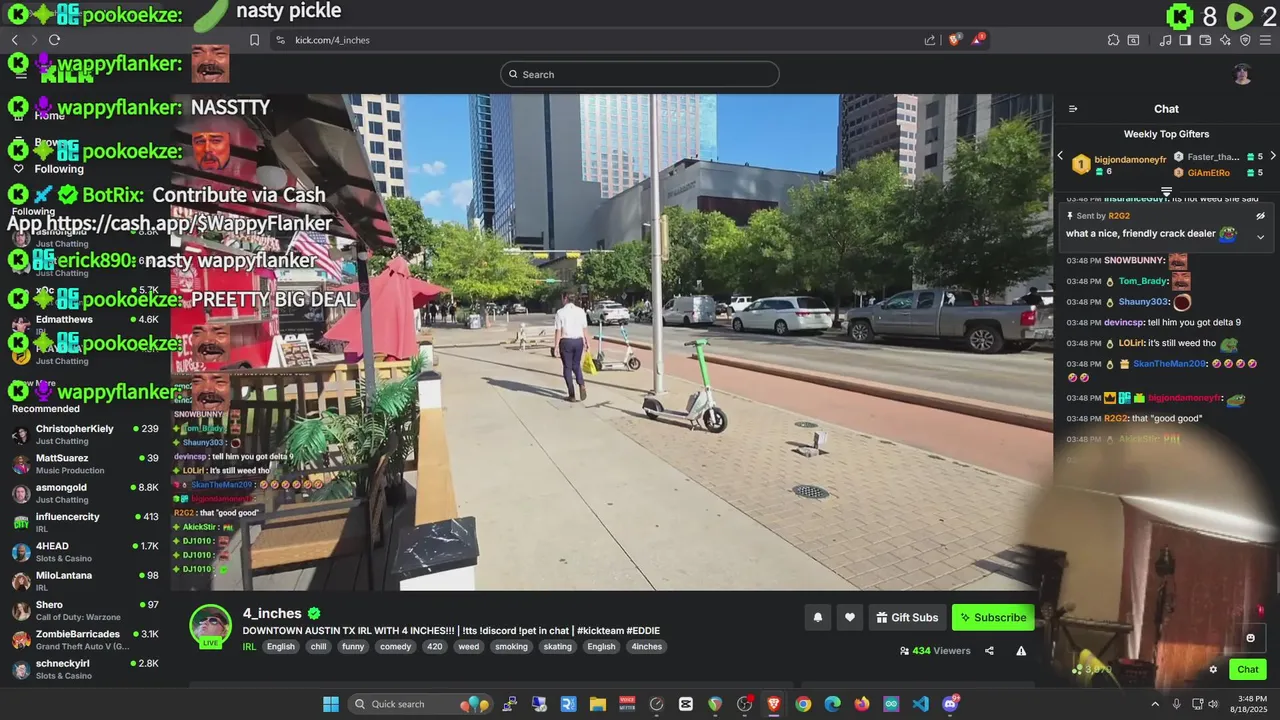Open MiloLantana recommended channel
This screenshot has width=1280, height=720.
coord(85,581)
